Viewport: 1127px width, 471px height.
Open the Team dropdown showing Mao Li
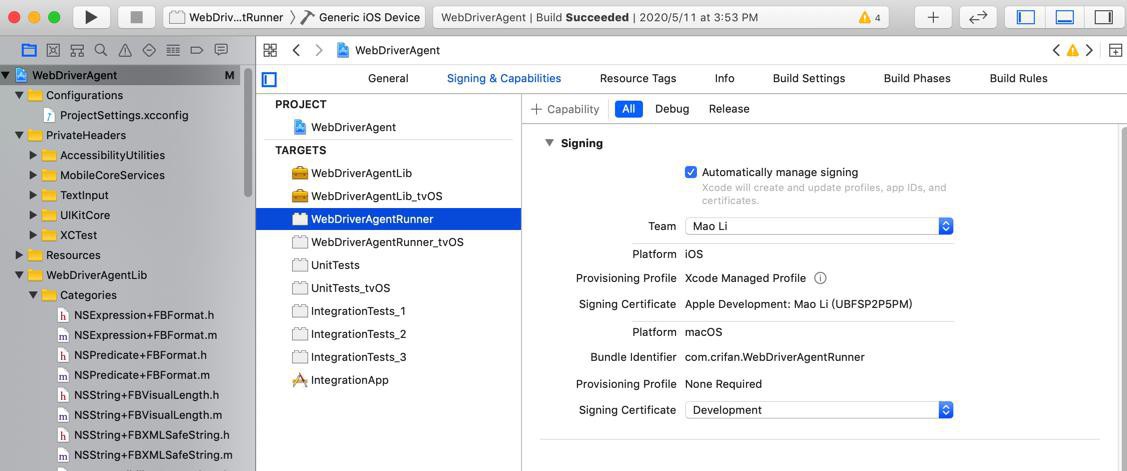(x=819, y=227)
